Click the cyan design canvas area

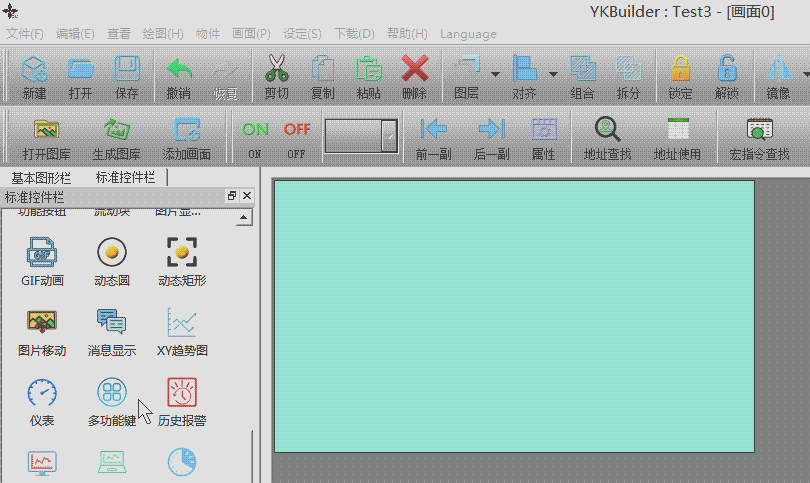[x=513, y=315]
